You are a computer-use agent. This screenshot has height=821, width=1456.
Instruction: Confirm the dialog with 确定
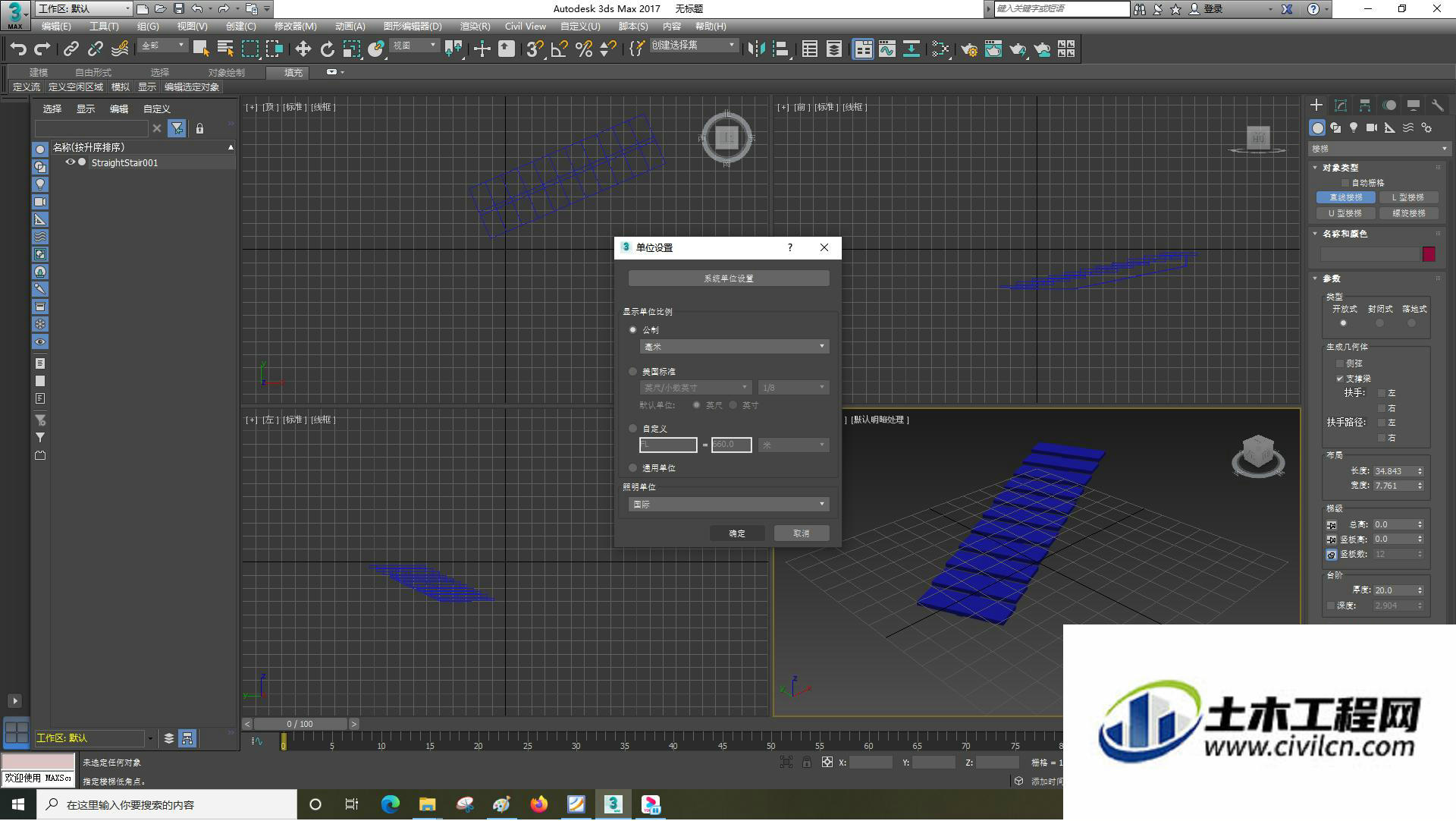pos(737,533)
